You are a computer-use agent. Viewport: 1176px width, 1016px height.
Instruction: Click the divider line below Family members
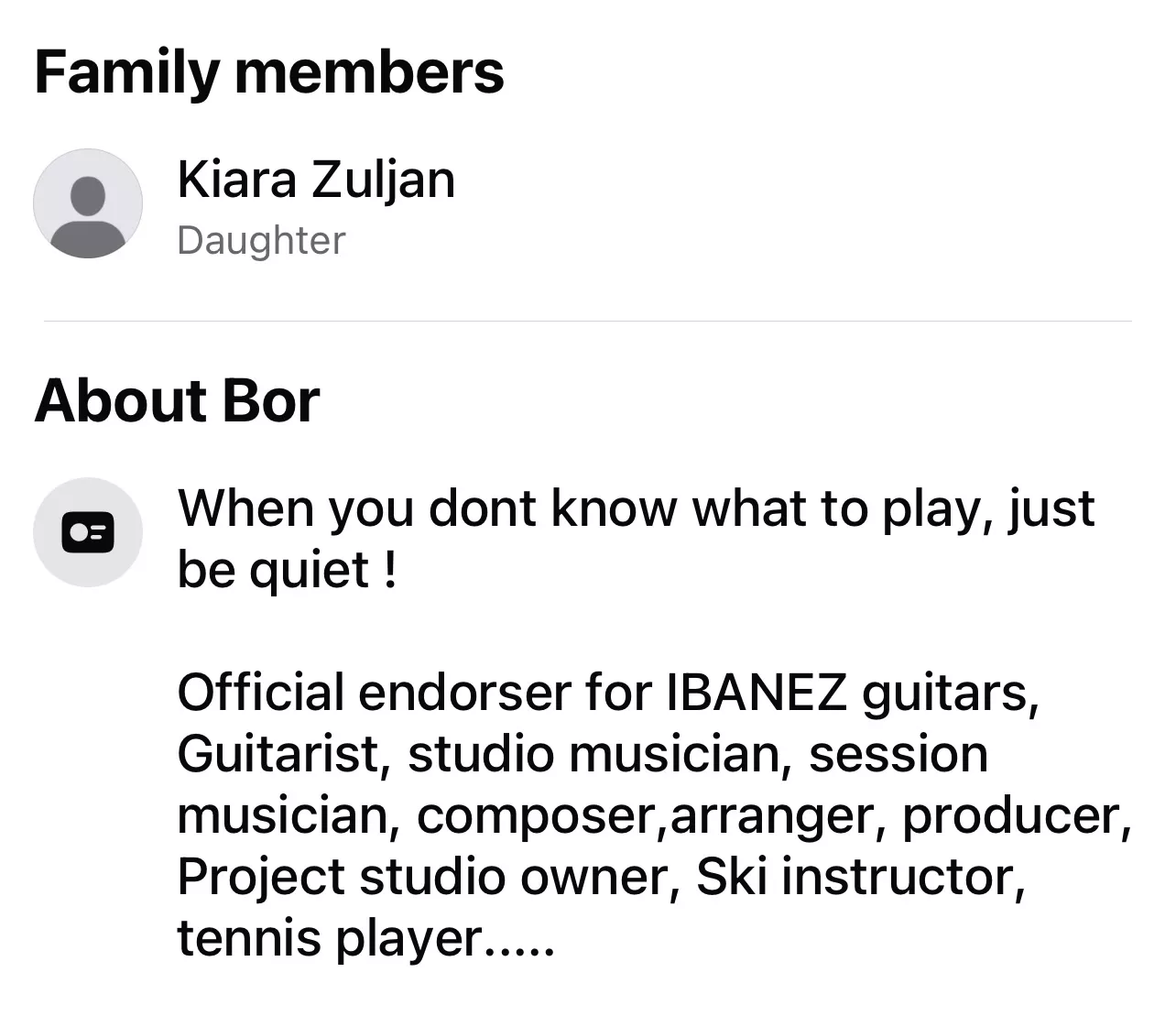(x=587, y=322)
